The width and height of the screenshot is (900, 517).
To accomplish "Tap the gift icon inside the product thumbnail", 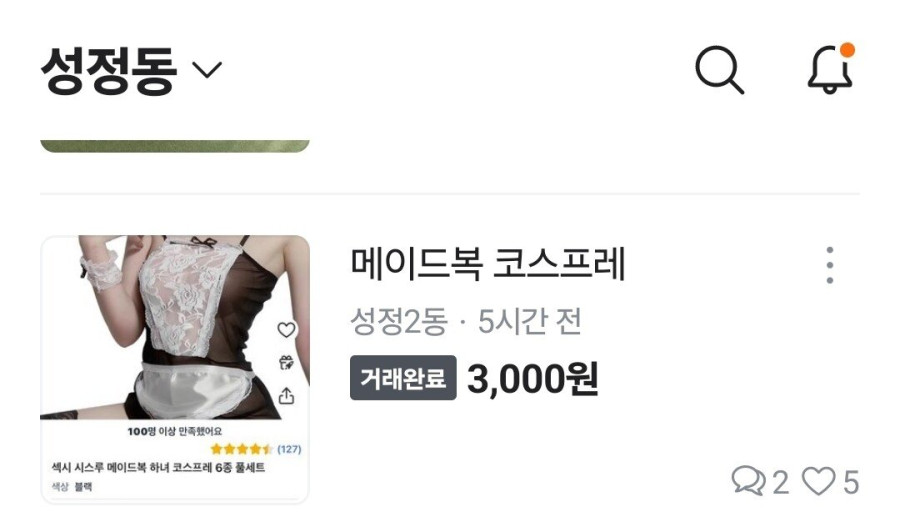I will tap(286, 363).
